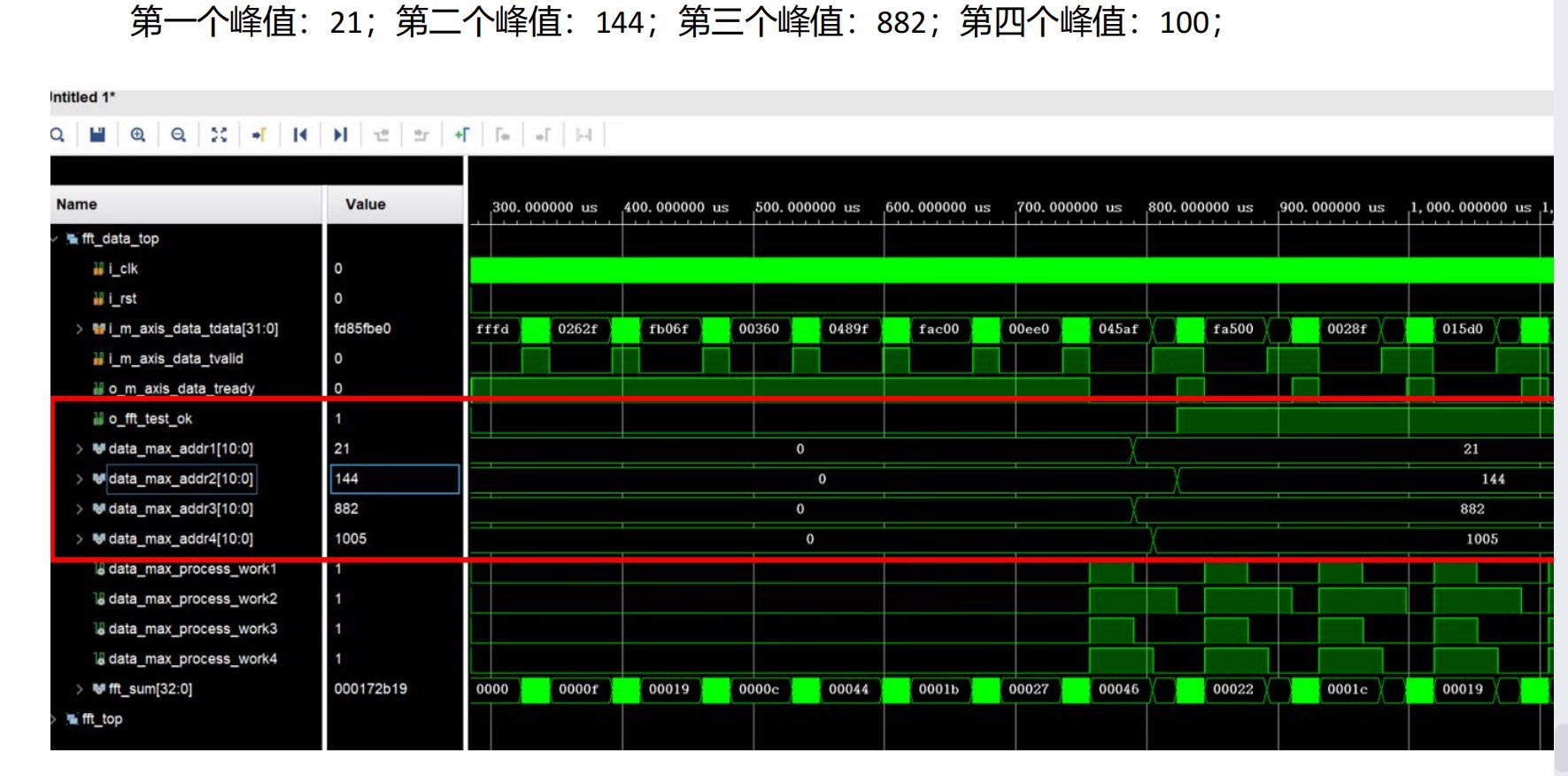Click the 00044 segment on fft_sum waveform

pos(848,689)
